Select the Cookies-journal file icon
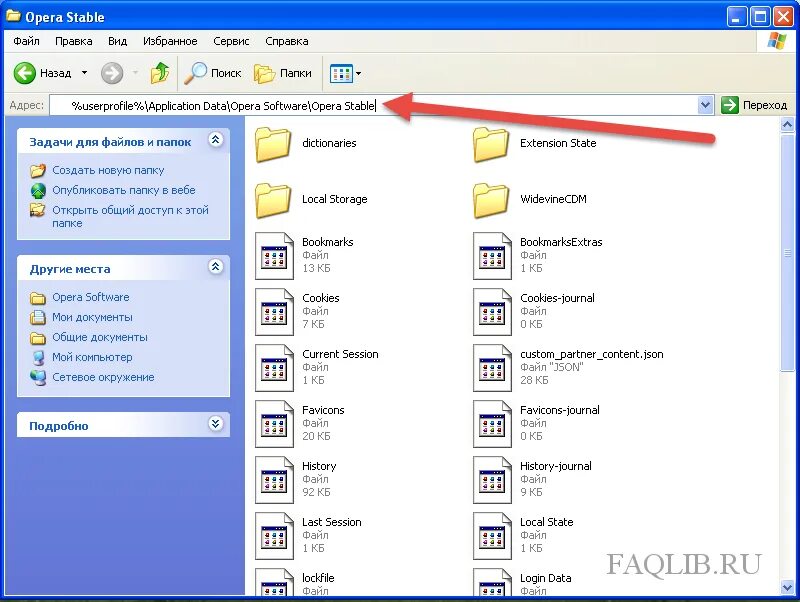 coord(492,312)
